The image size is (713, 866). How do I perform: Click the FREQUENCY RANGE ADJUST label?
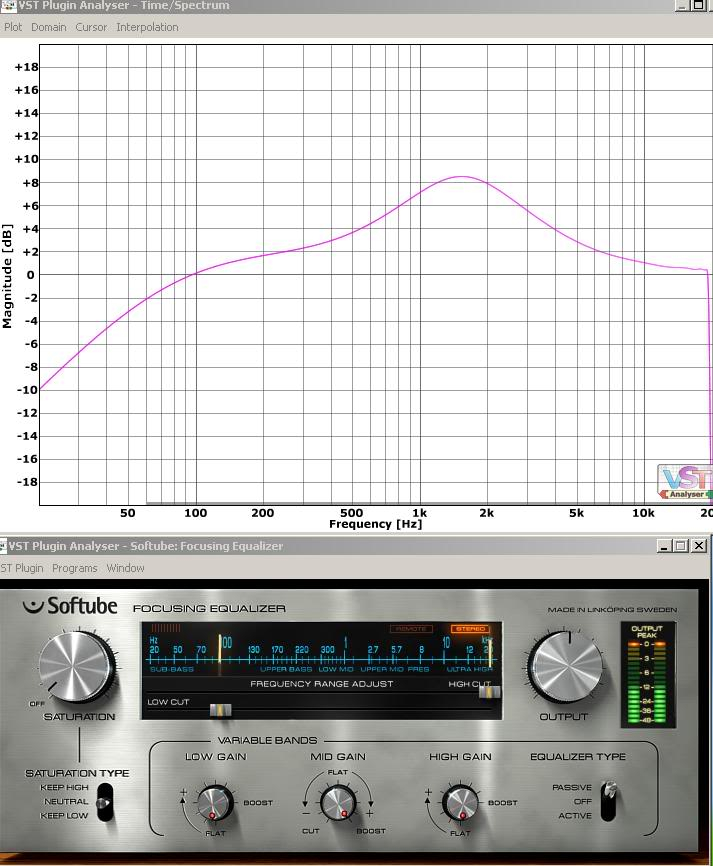321,684
